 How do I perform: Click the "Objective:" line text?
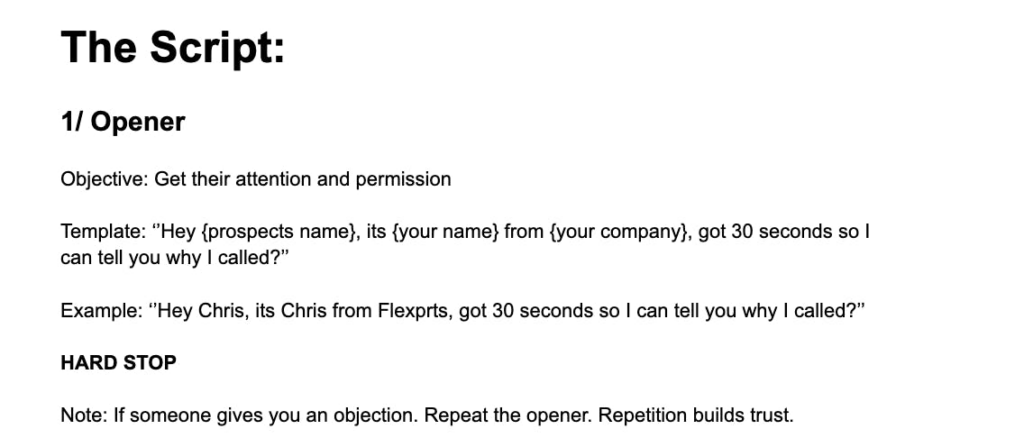(x=255, y=179)
